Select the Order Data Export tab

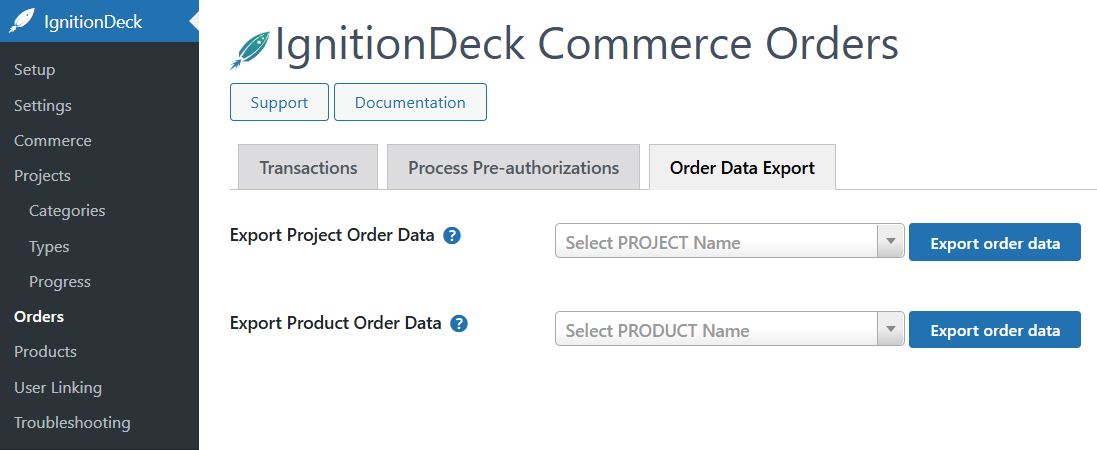[x=742, y=168]
